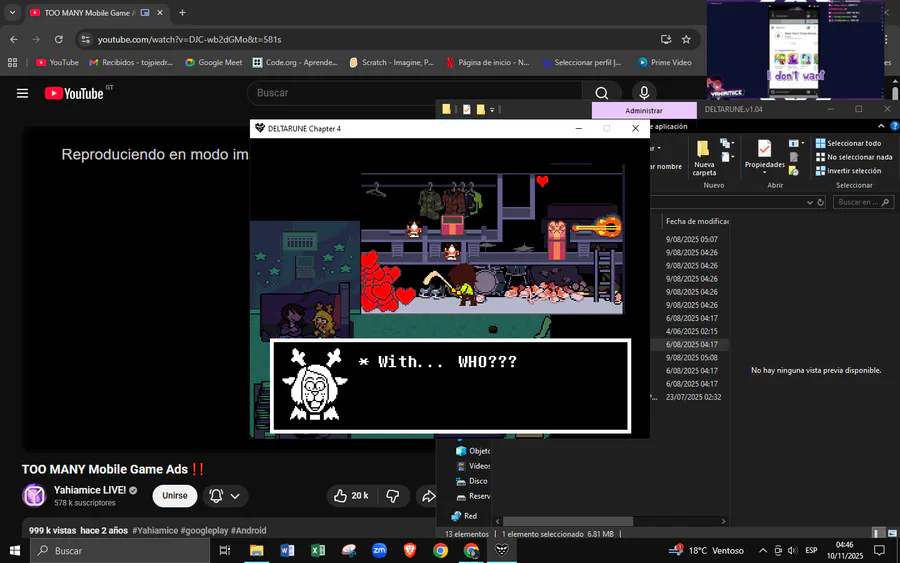Open the volume control in system tray
The width and height of the screenshot is (900, 563).
(792, 550)
